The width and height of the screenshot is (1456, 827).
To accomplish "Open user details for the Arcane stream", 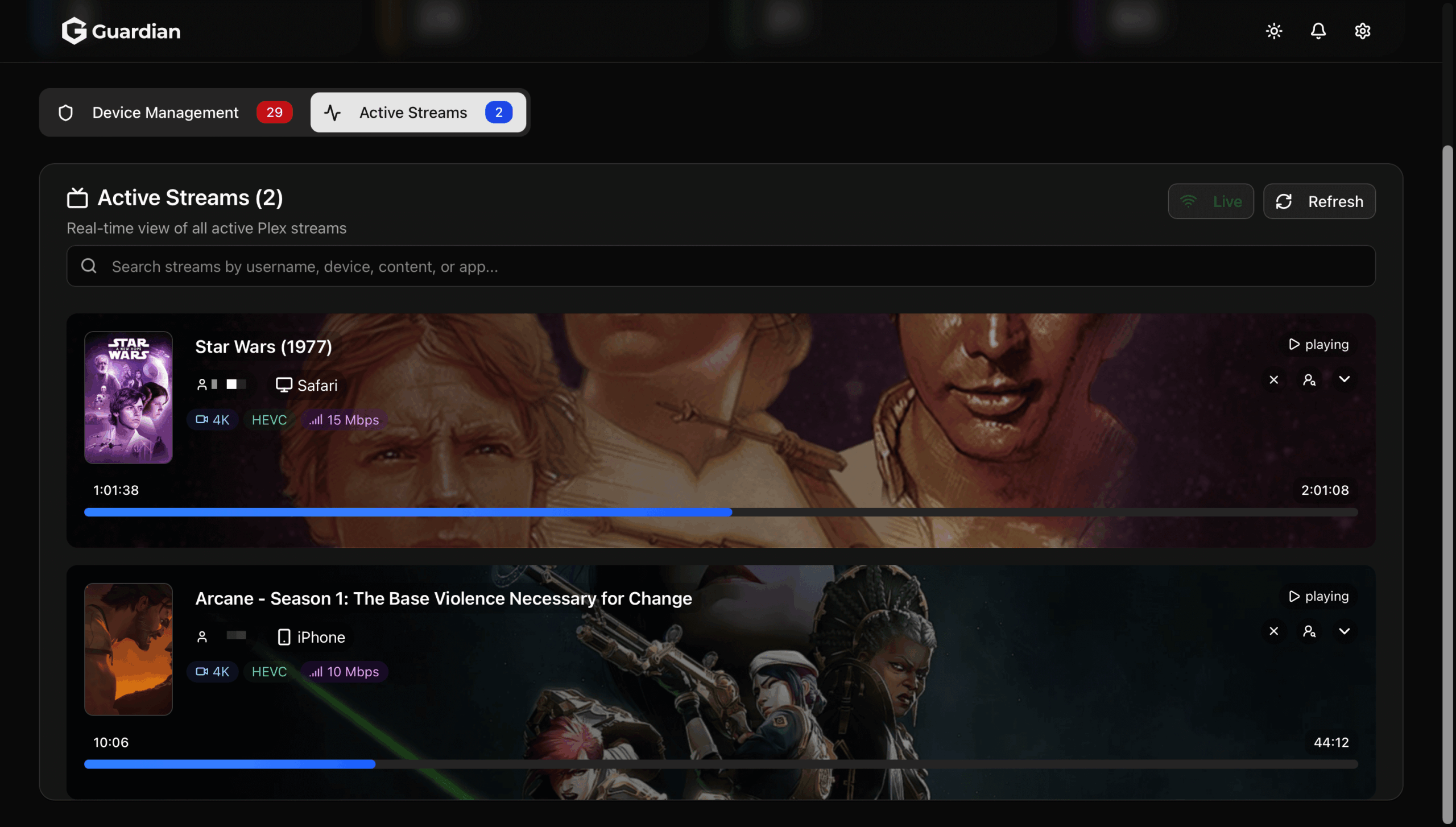I will (1309, 631).
